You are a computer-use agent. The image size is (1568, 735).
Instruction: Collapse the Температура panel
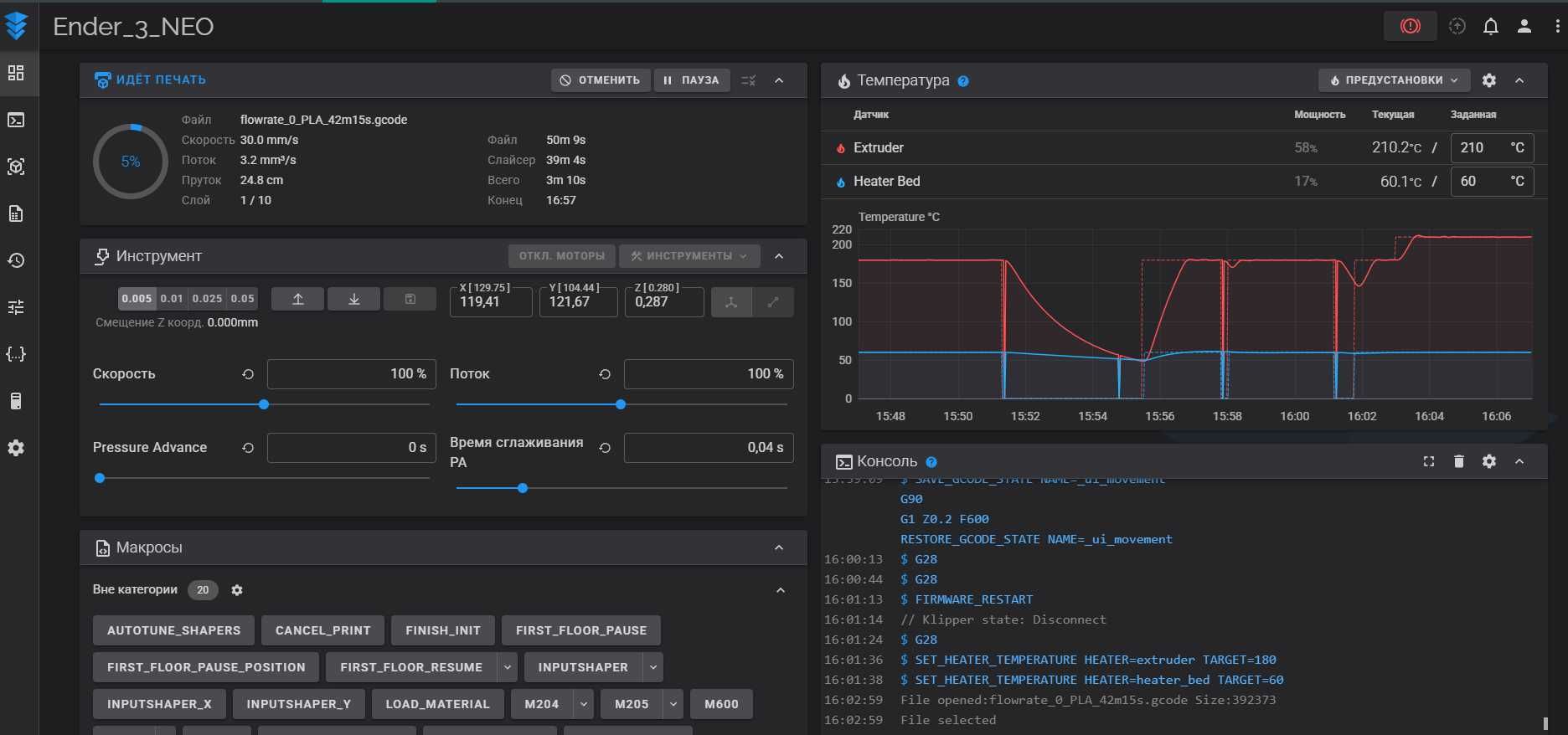[1519, 80]
